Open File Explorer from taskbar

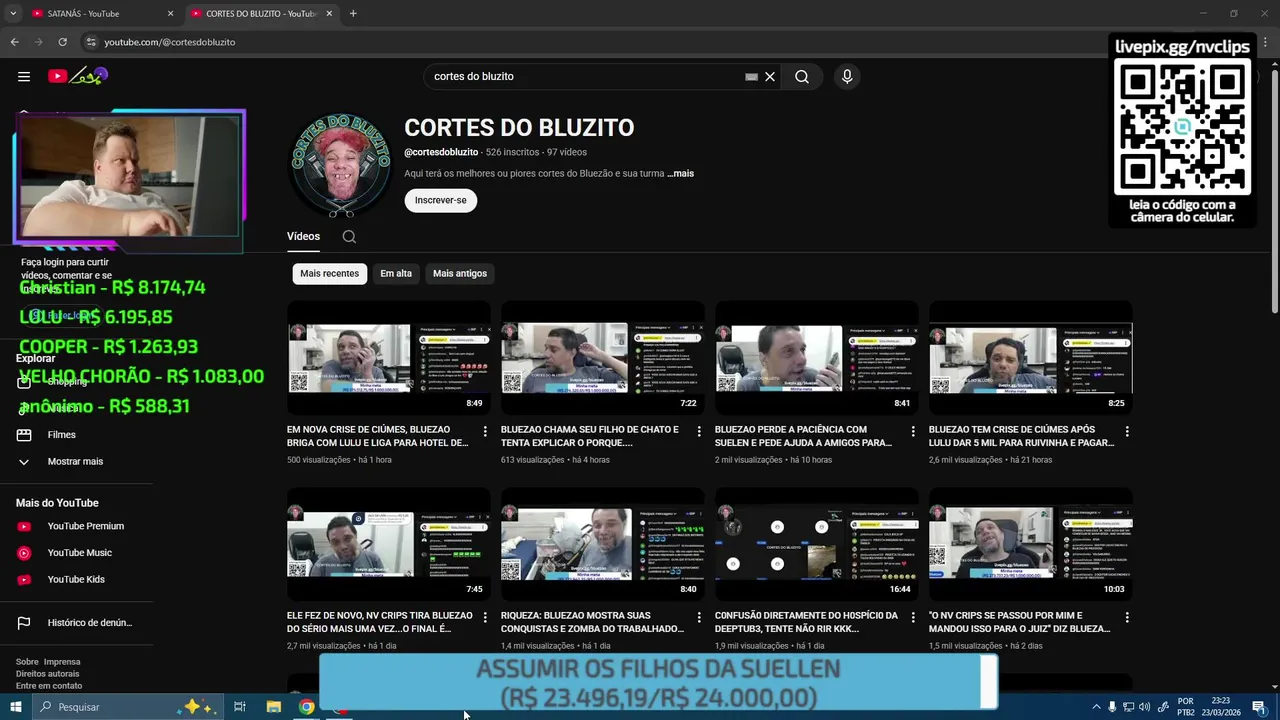point(273,707)
